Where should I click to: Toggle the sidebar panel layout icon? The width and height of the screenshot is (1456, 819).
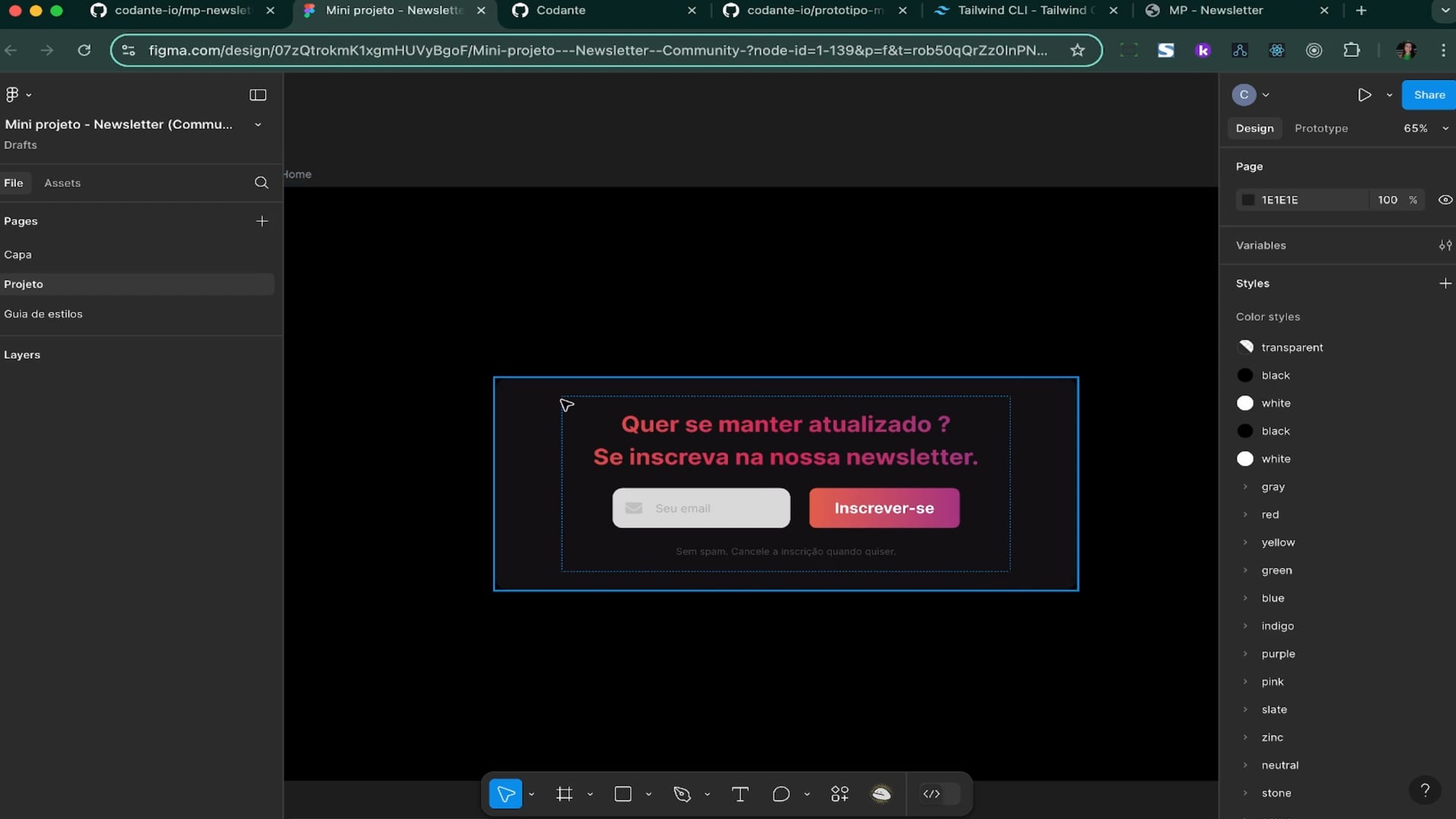[x=258, y=95]
